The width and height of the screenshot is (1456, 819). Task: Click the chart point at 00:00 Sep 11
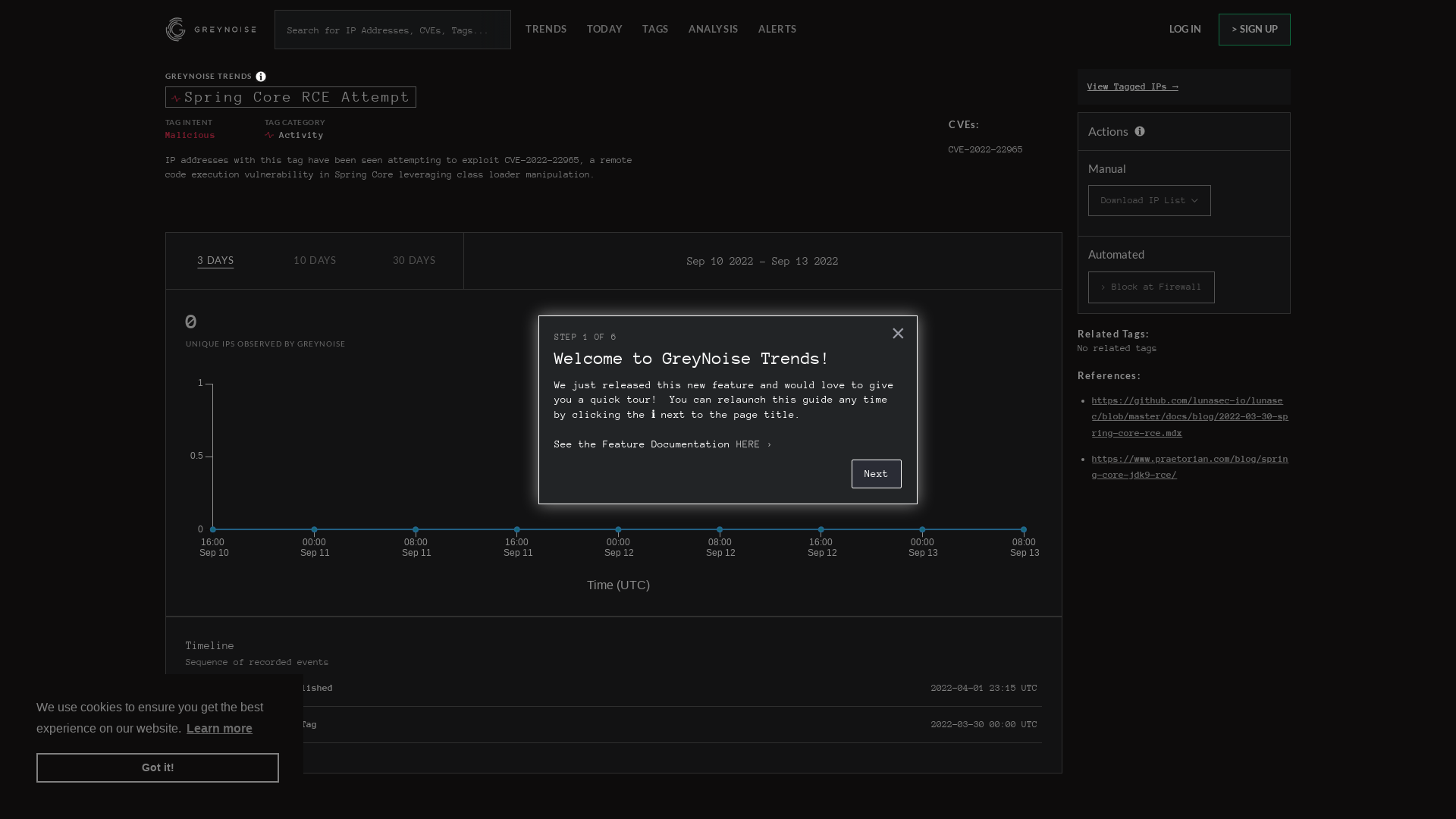(315, 529)
